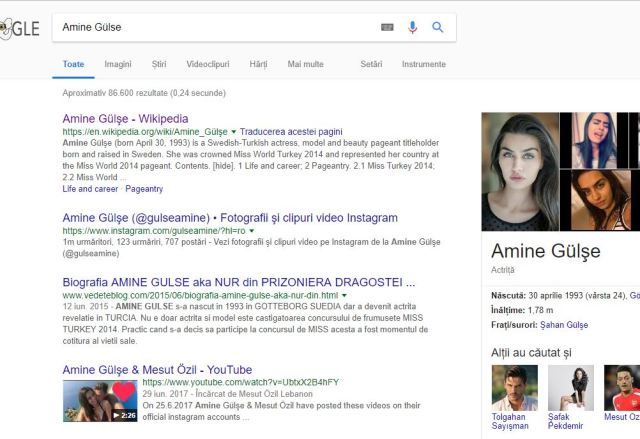This screenshot has width=640, height=439.
Task: Click 'Născută: 30 aprilie 1993' text
Action: pos(538,295)
